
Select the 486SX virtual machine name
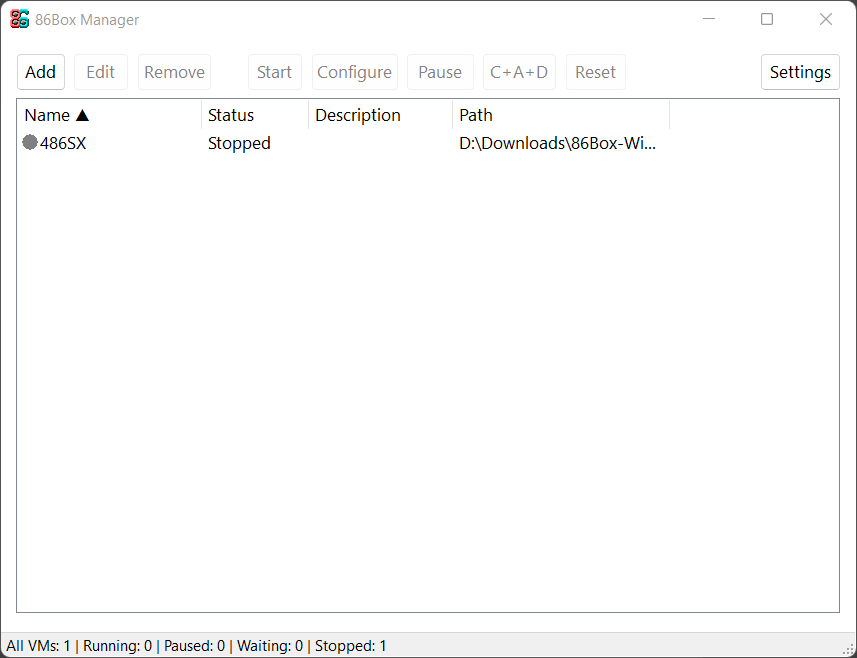(63, 143)
